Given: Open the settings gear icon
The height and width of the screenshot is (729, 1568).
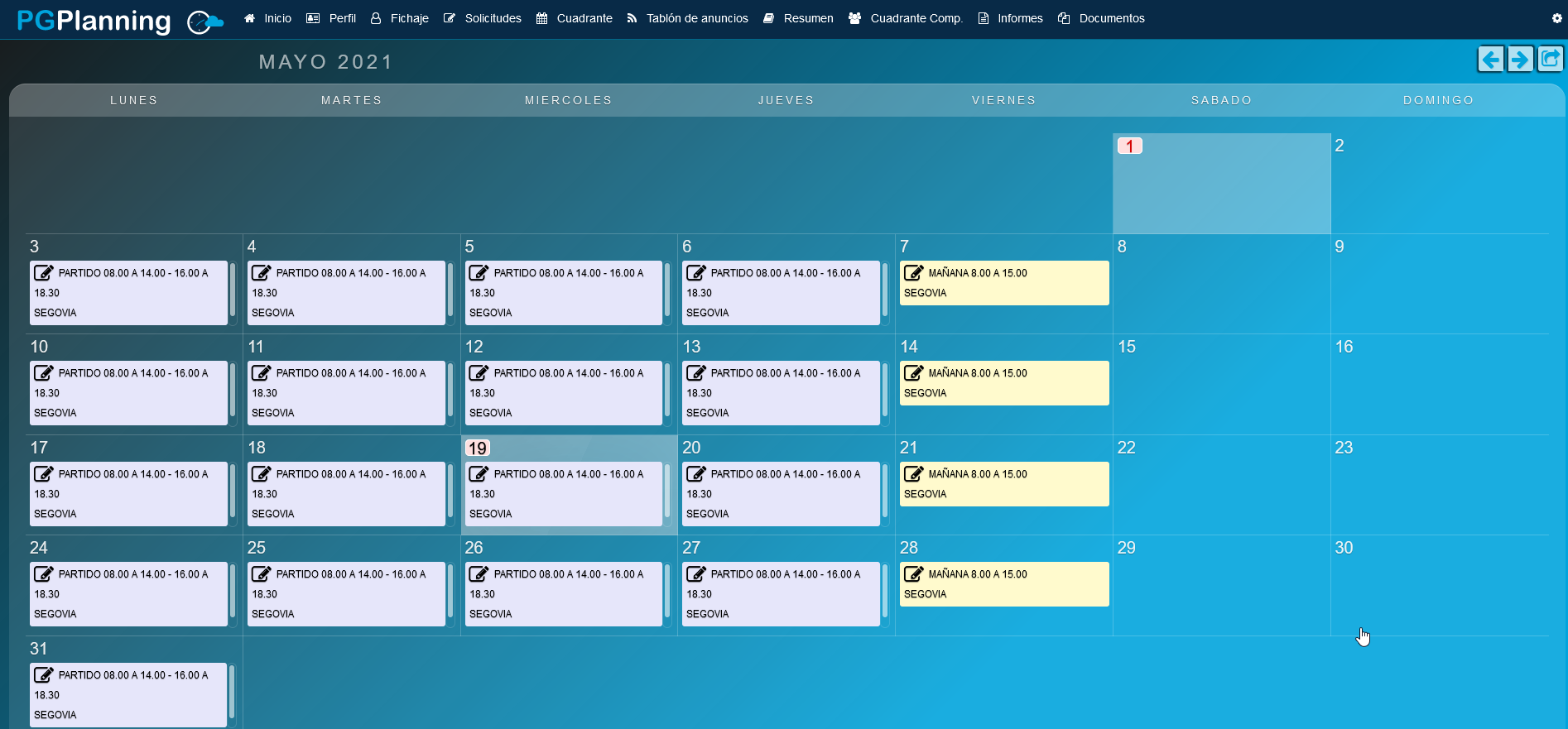Looking at the screenshot, I should click(x=1556, y=18).
